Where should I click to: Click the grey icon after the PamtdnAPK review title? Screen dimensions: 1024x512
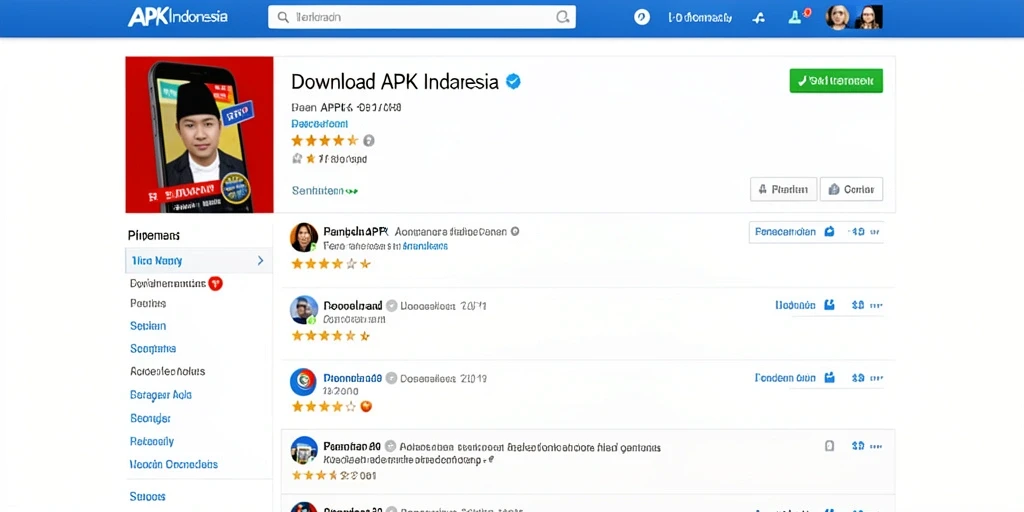tap(515, 231)
